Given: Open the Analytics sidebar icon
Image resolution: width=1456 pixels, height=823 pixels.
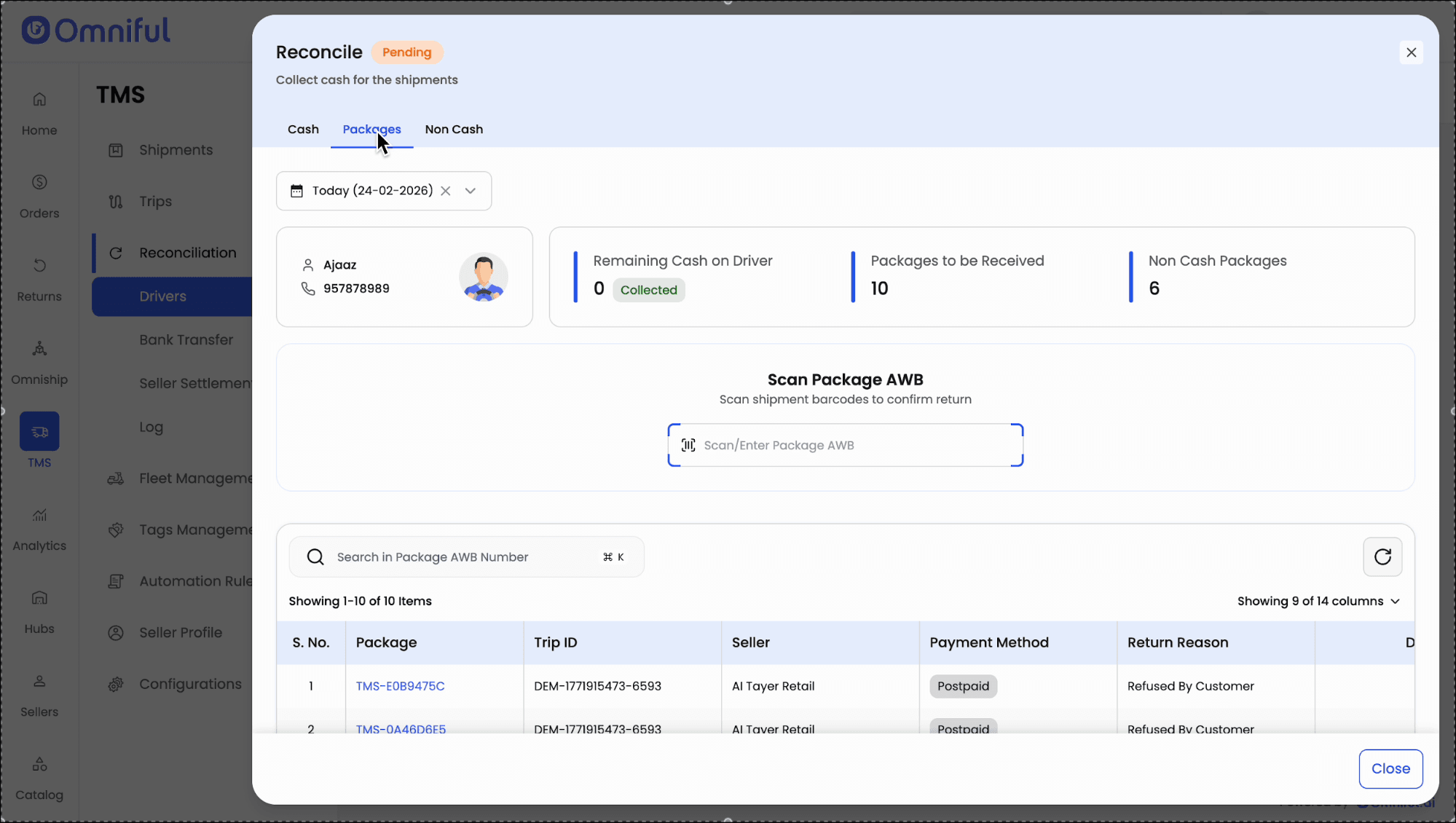Looking at the screenshot, I should 39,516.
